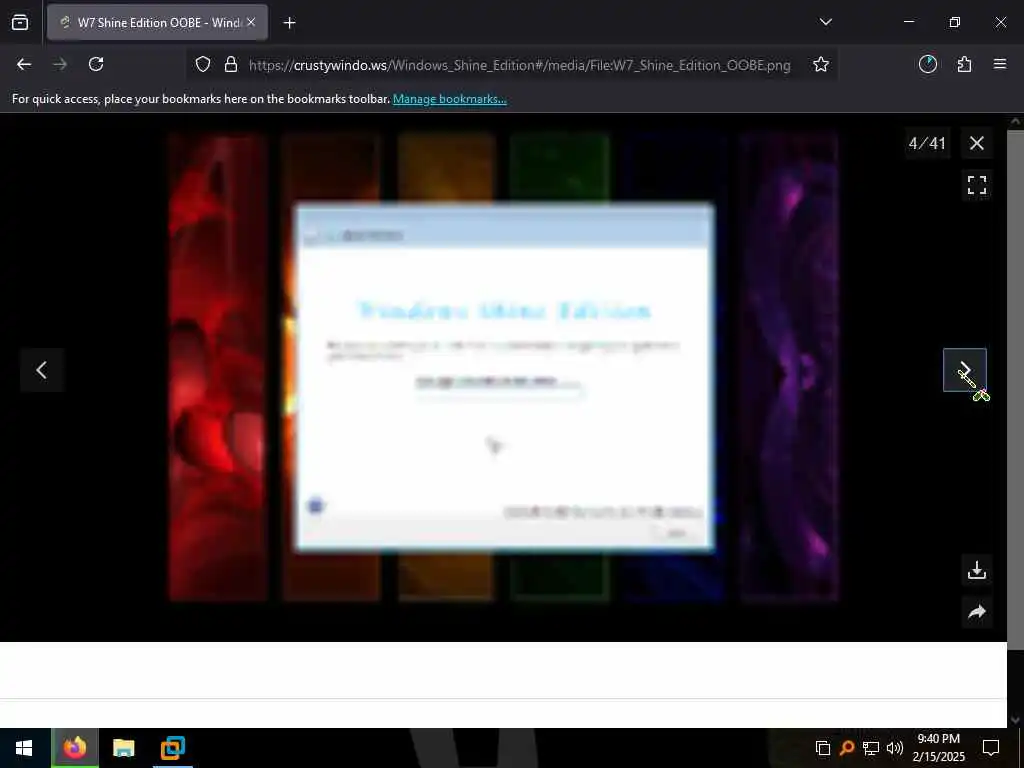Open File Explorer from the taskbar
1024x768 pixels.
coord(123,748)
